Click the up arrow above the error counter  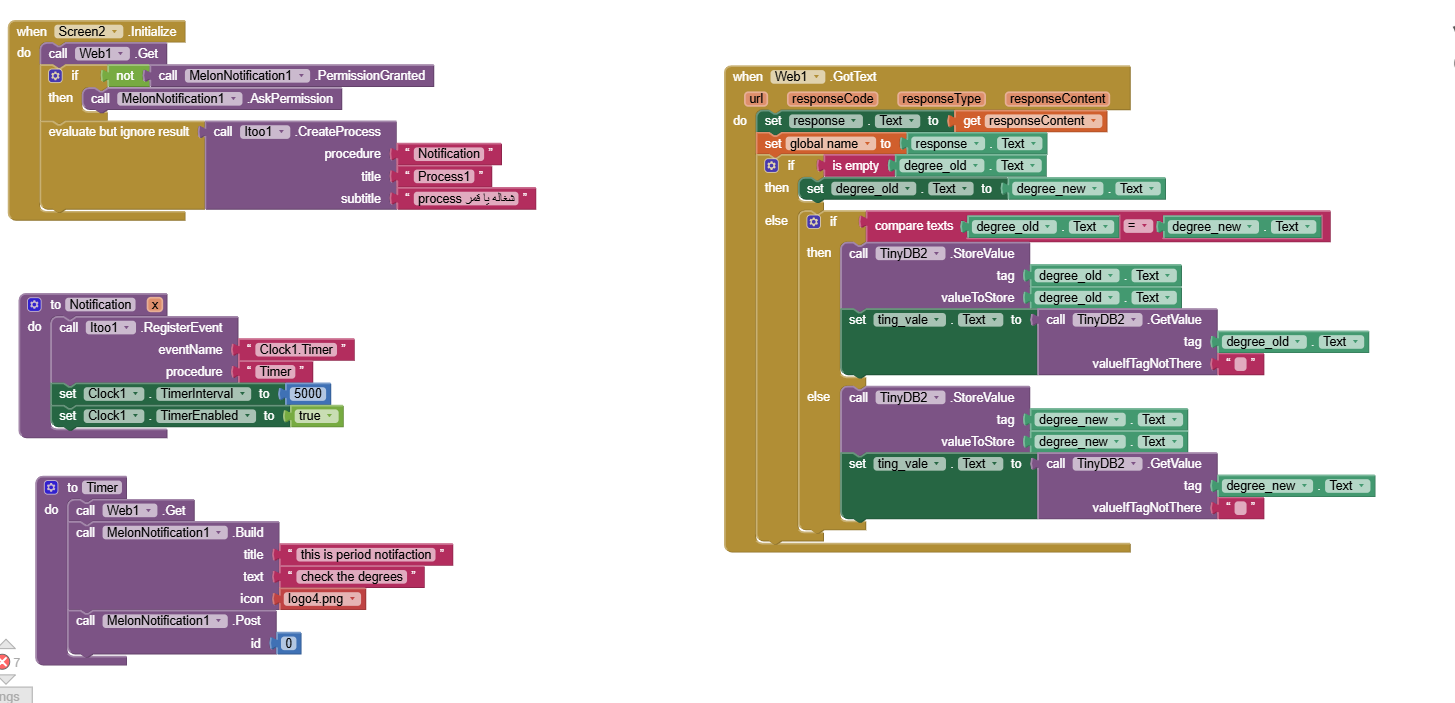pyautogui.click(x=6, y=645)
